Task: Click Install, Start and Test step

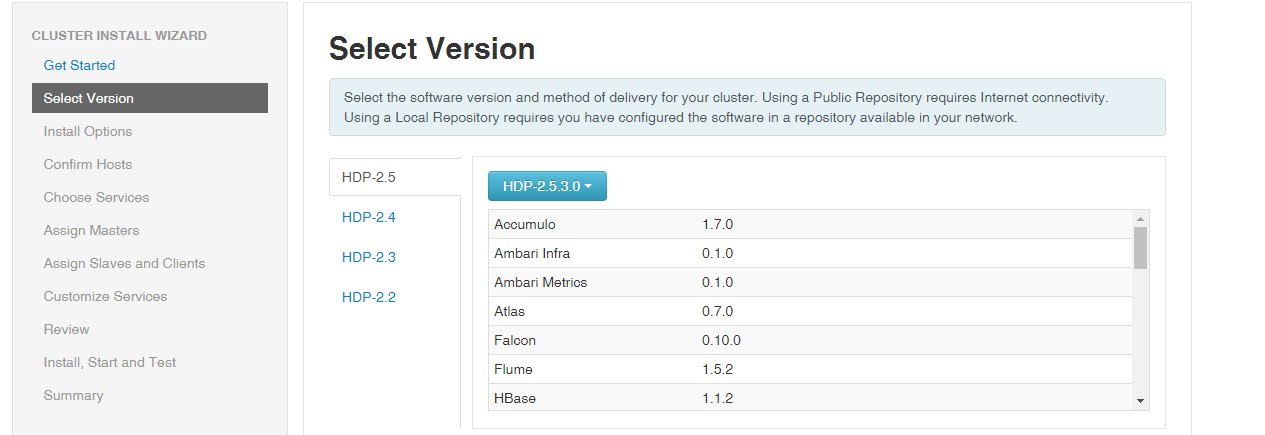Action: pyautogui.click(x=110, y=362)
